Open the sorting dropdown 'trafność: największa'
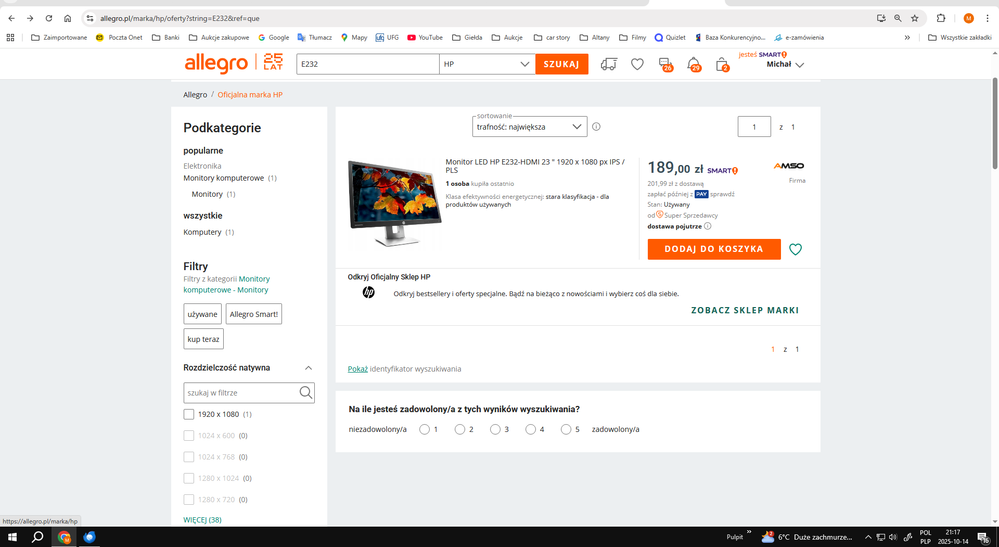The image size is (999, 547). pos(529,127)
